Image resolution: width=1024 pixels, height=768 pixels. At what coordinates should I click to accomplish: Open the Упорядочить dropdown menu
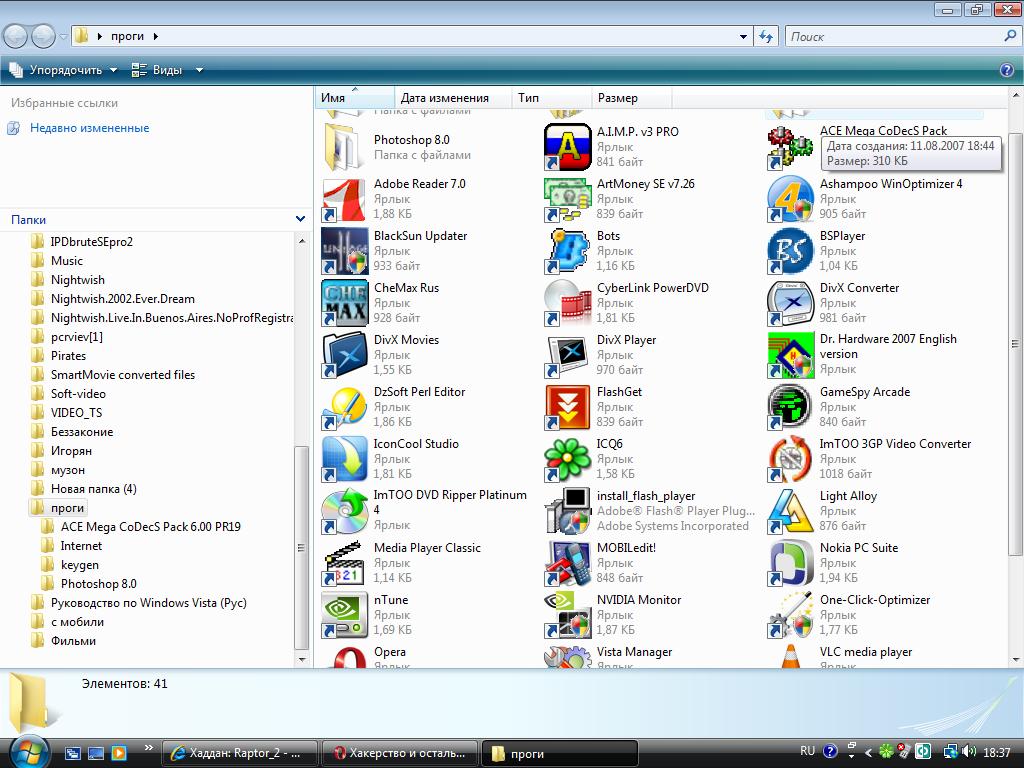[63, 70]
